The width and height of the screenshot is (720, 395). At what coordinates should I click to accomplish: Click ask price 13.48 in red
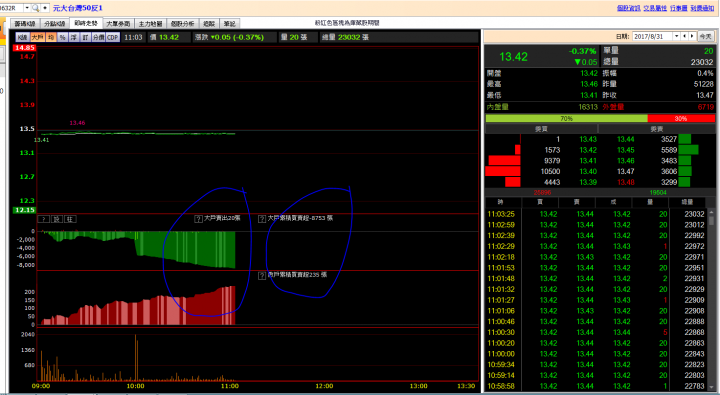click(x=625, y=182)
